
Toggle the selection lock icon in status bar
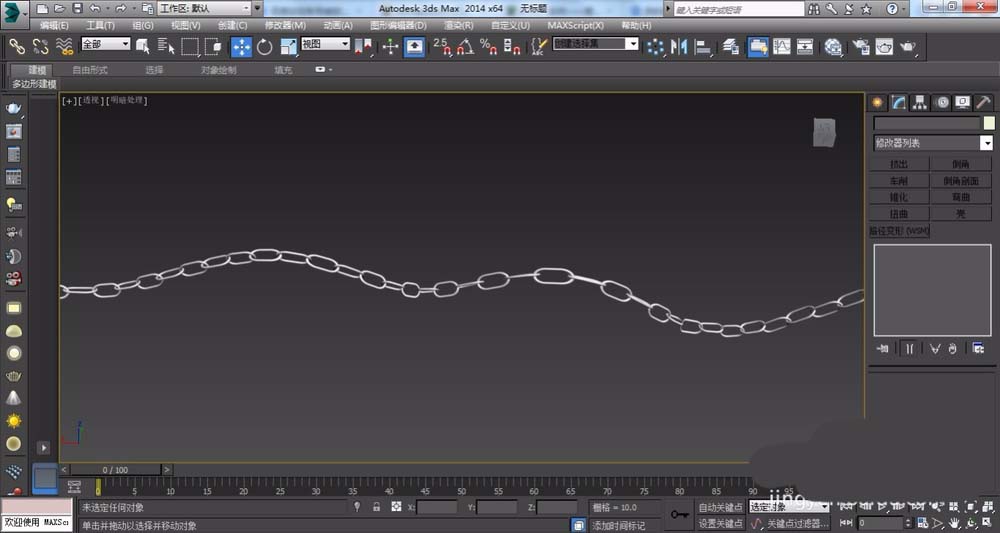(377, 507)
